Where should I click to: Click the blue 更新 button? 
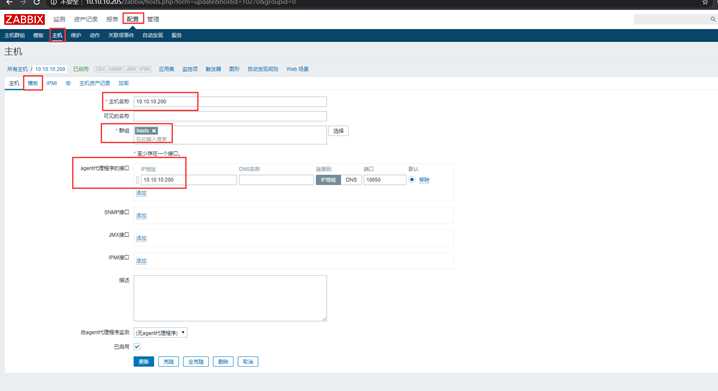143,362
